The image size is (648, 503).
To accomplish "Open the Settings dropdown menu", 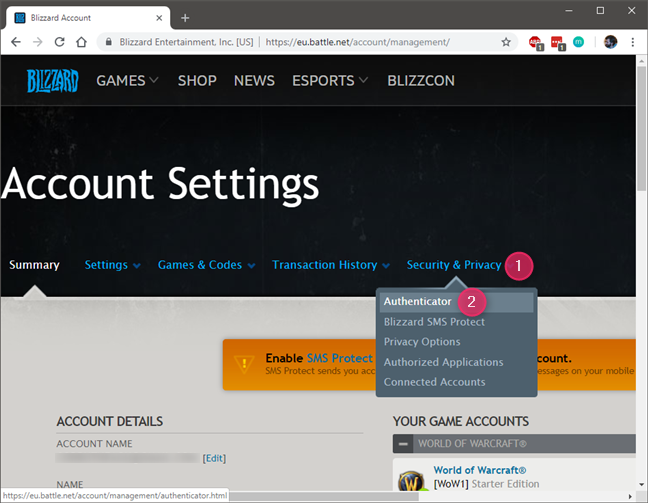I will [x=112, y=265].
